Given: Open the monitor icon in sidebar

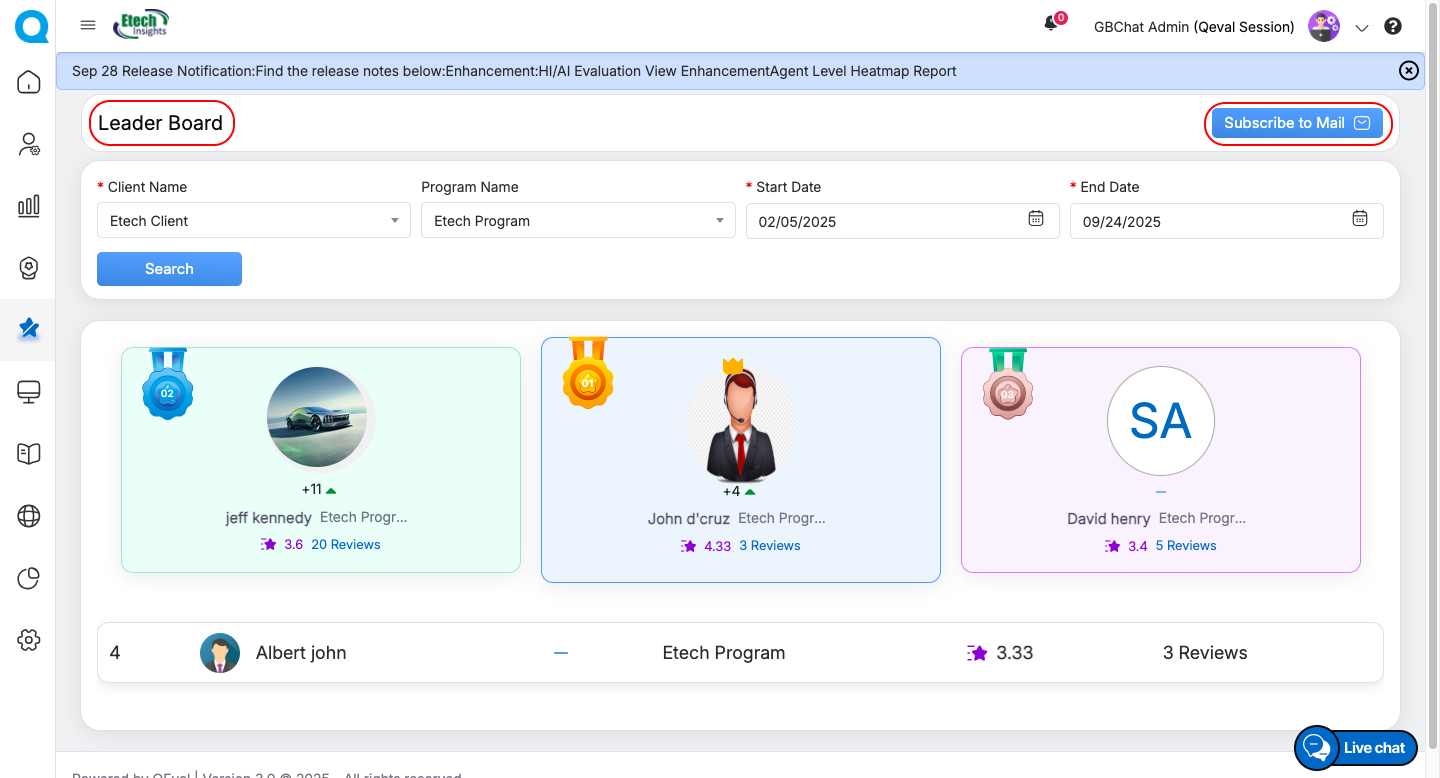Looking at the screenshot, I should point(29,392).
